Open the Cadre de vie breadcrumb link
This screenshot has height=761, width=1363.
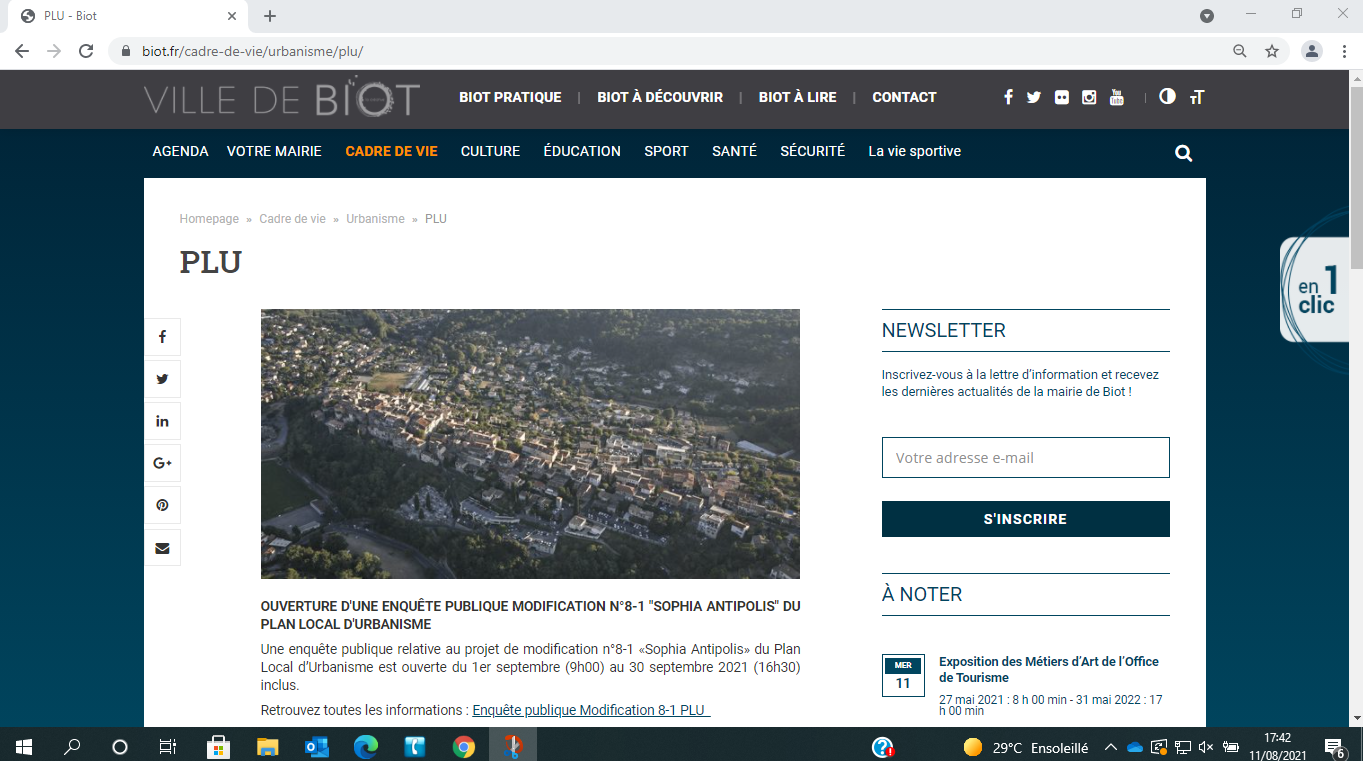click(x=292, y=218)
